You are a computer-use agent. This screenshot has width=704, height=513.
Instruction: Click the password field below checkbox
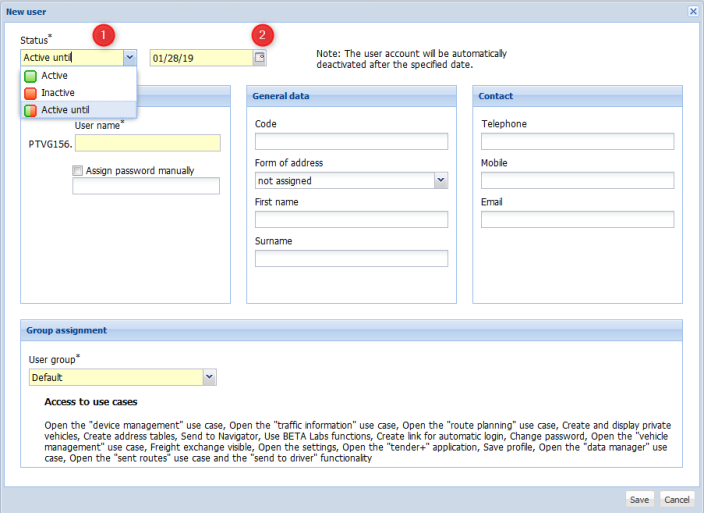(146, 186)
